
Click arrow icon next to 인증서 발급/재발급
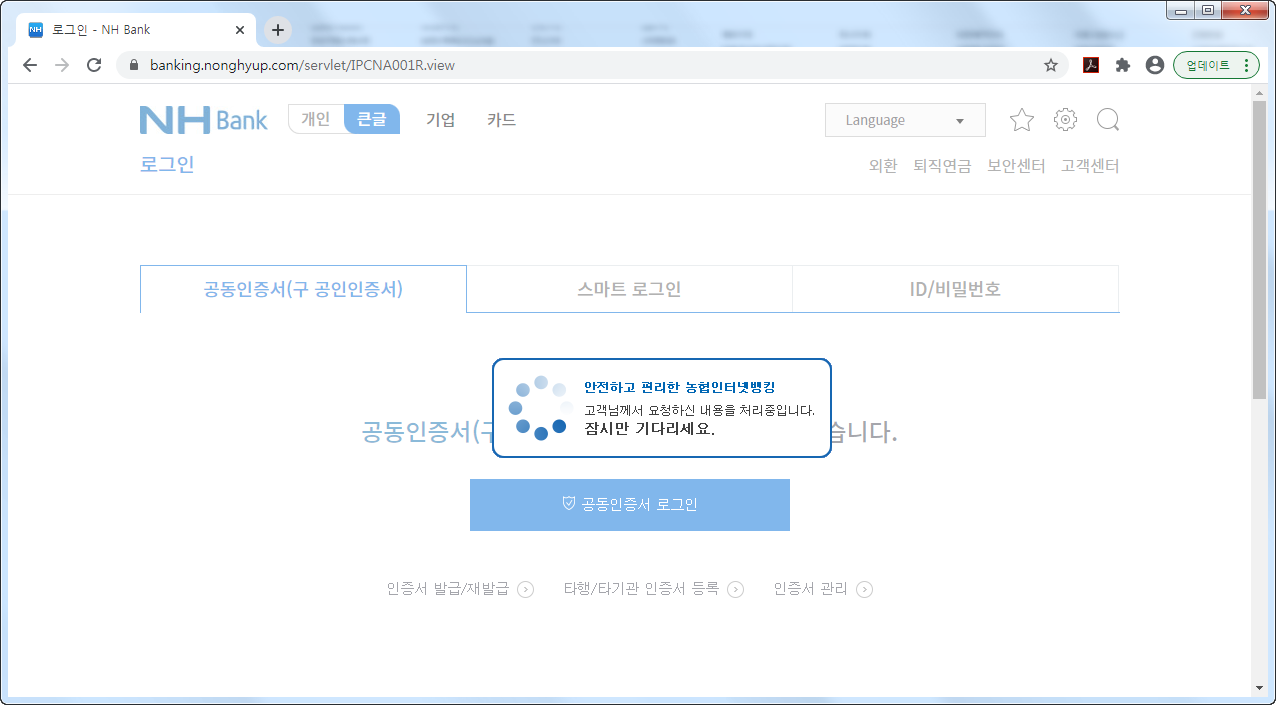[x=526, y=589]
